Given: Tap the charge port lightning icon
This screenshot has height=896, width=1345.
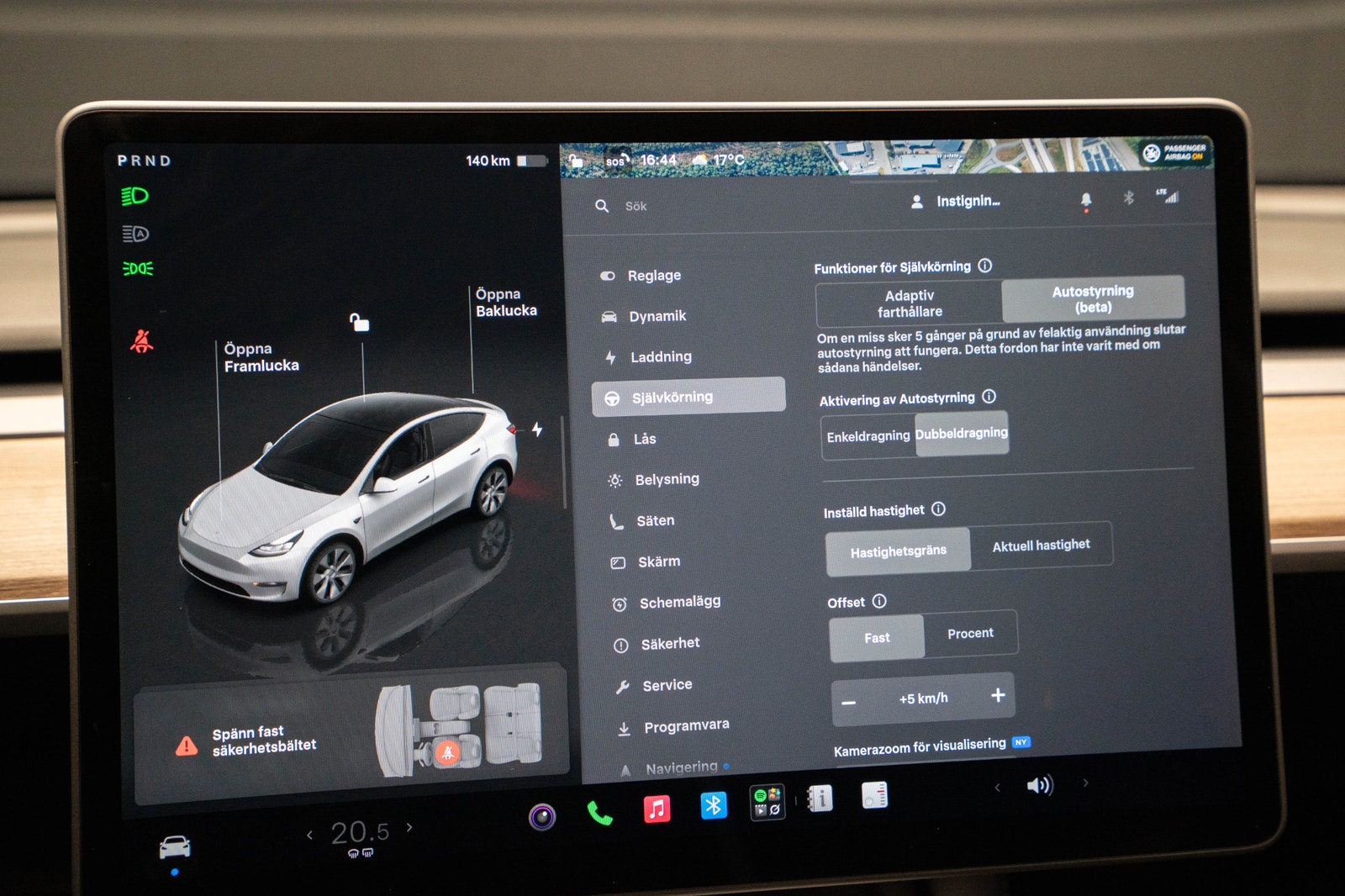Looking at the screenshot, I should coord(537,430).
